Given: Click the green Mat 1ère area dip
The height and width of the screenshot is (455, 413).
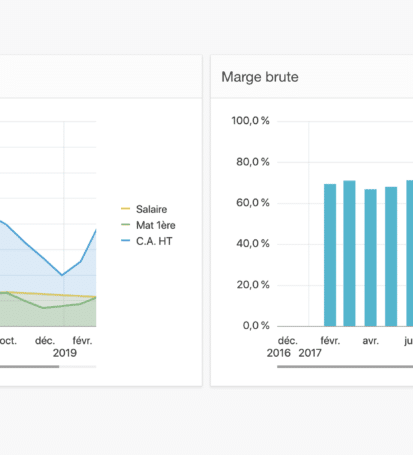Looking at the screenshot, I should [x=43, y=308].
